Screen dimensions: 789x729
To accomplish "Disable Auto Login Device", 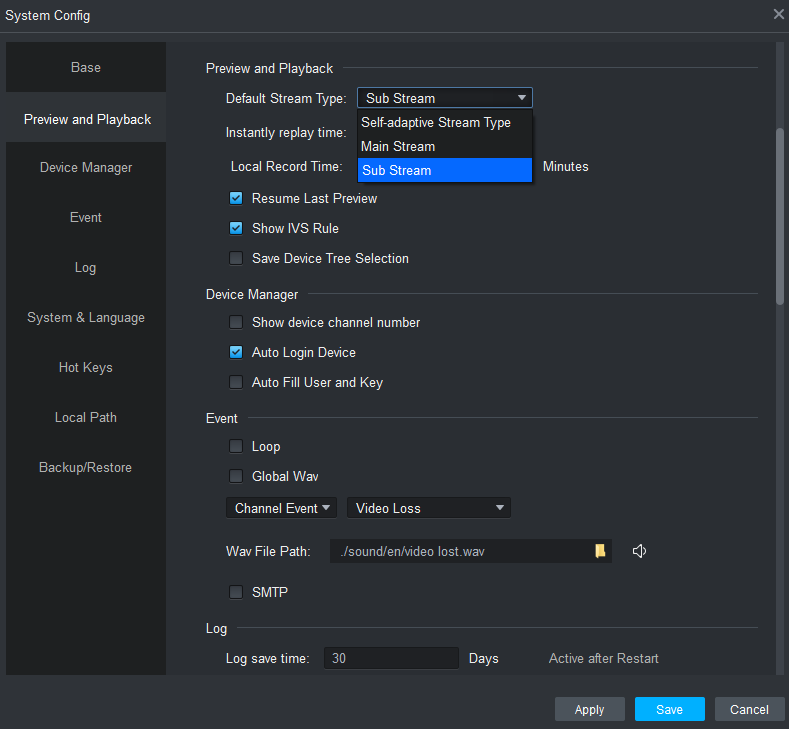I will (236, 352).
